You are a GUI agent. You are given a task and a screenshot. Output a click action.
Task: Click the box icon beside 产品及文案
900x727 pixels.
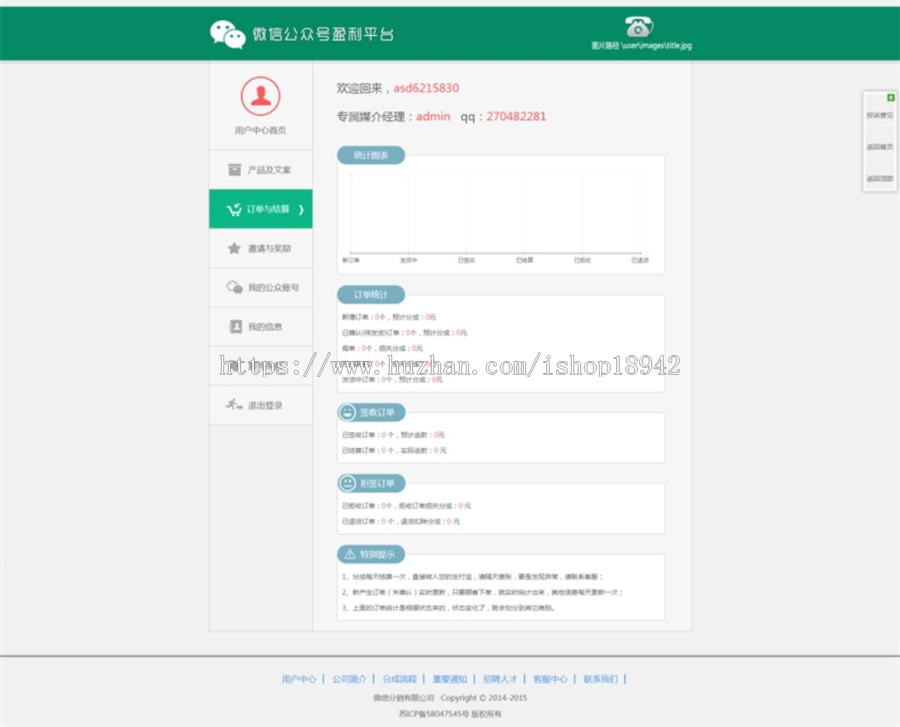coord(235,169)
